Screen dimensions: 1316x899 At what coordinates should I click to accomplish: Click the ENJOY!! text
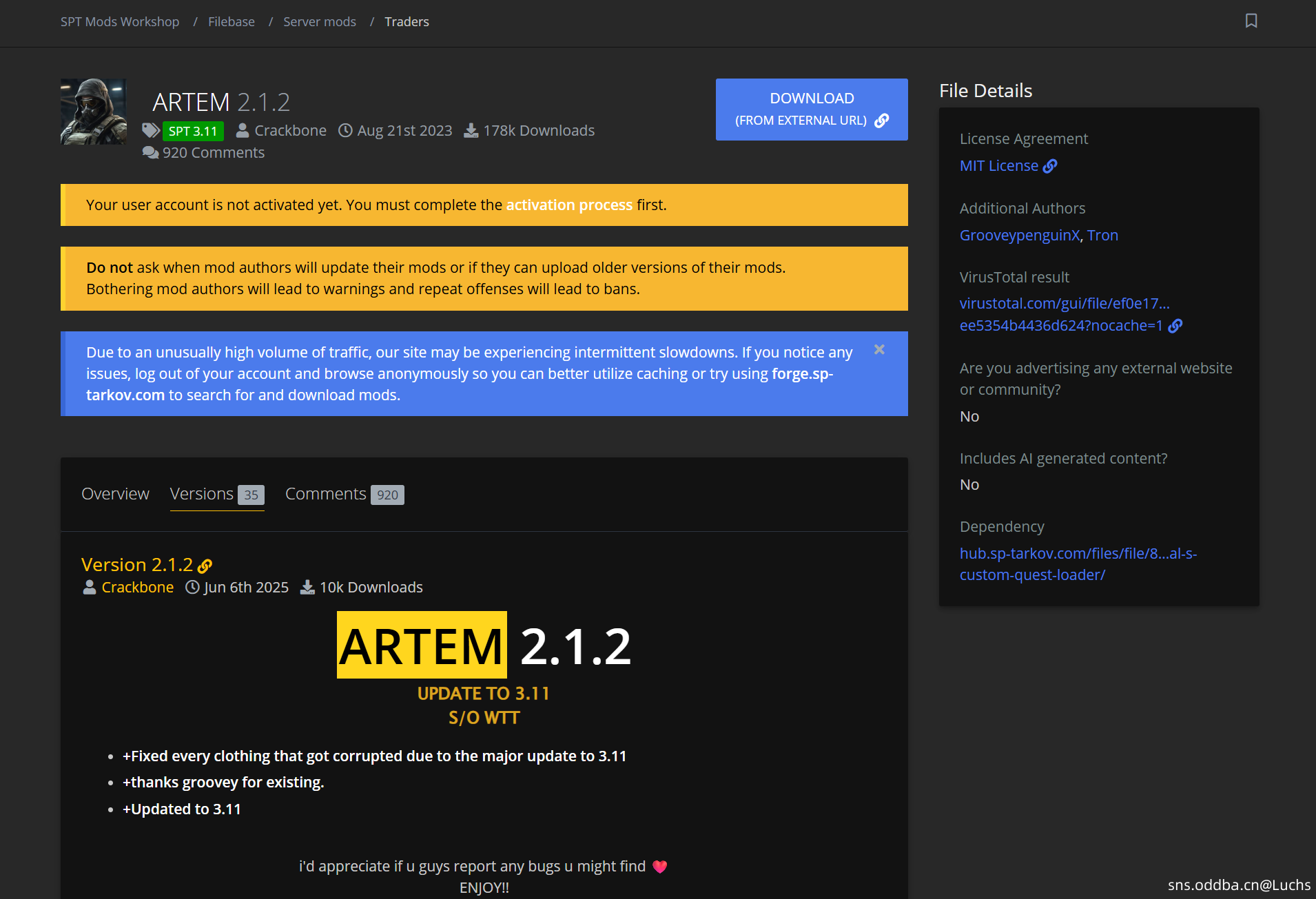click(484, 887)
